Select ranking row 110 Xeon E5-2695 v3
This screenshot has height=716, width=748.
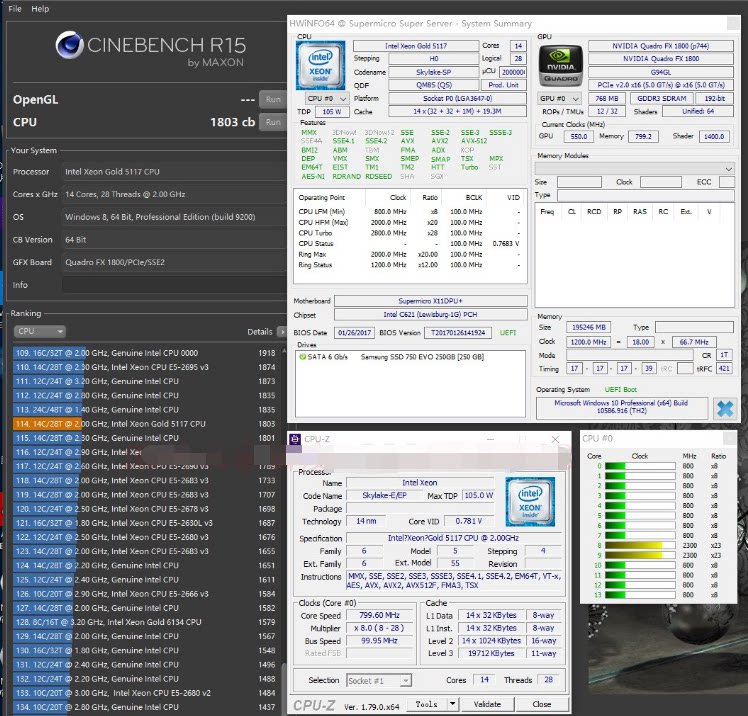pyautogui.click(x=144, y=367)
